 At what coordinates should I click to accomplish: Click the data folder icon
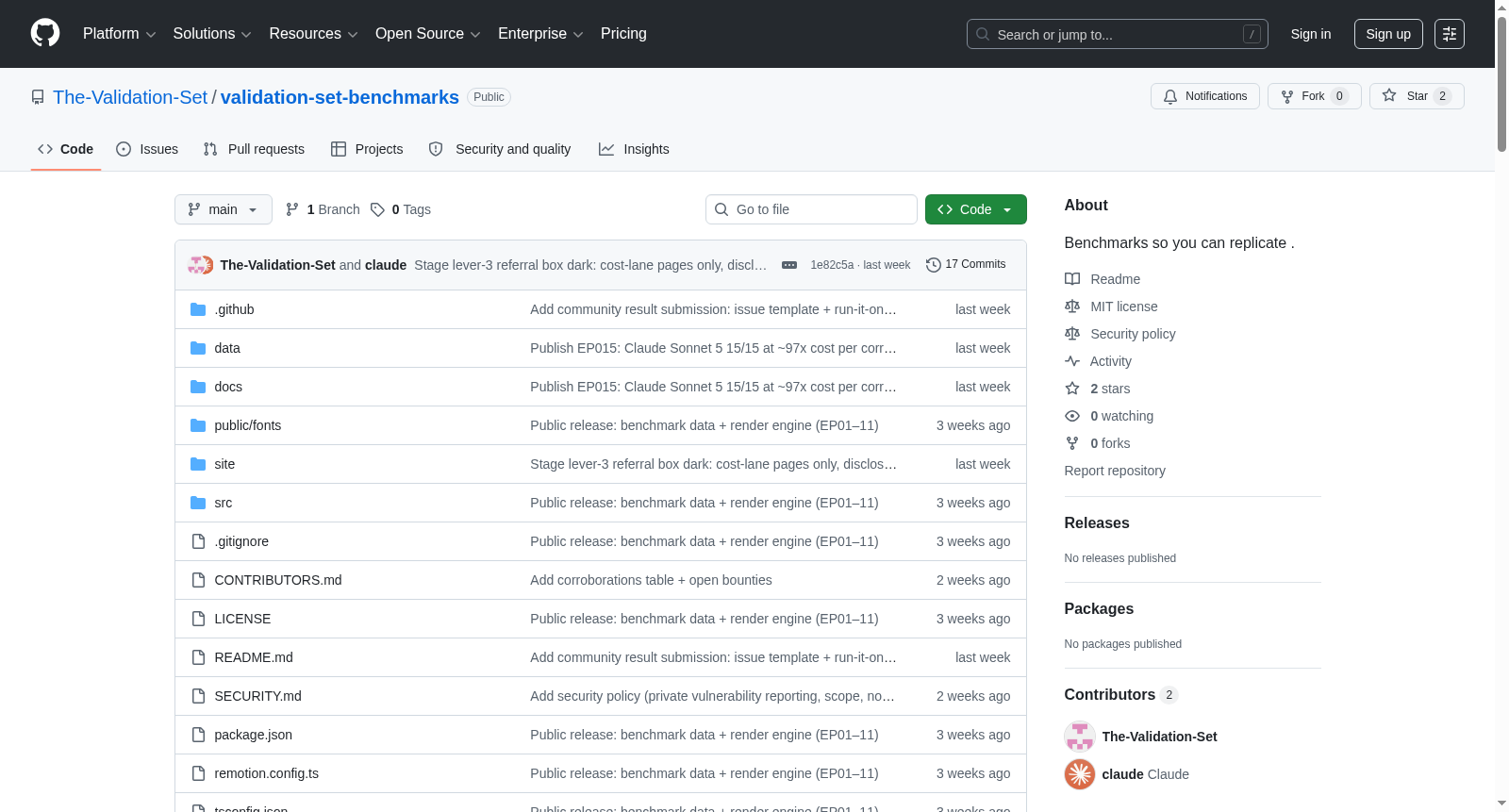pos(198,348)
